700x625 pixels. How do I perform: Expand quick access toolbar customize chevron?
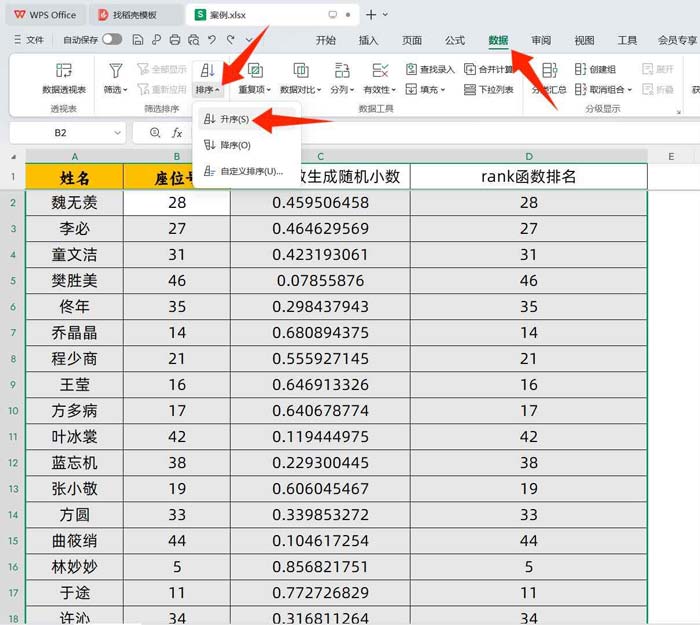click(x=249, y=40)
